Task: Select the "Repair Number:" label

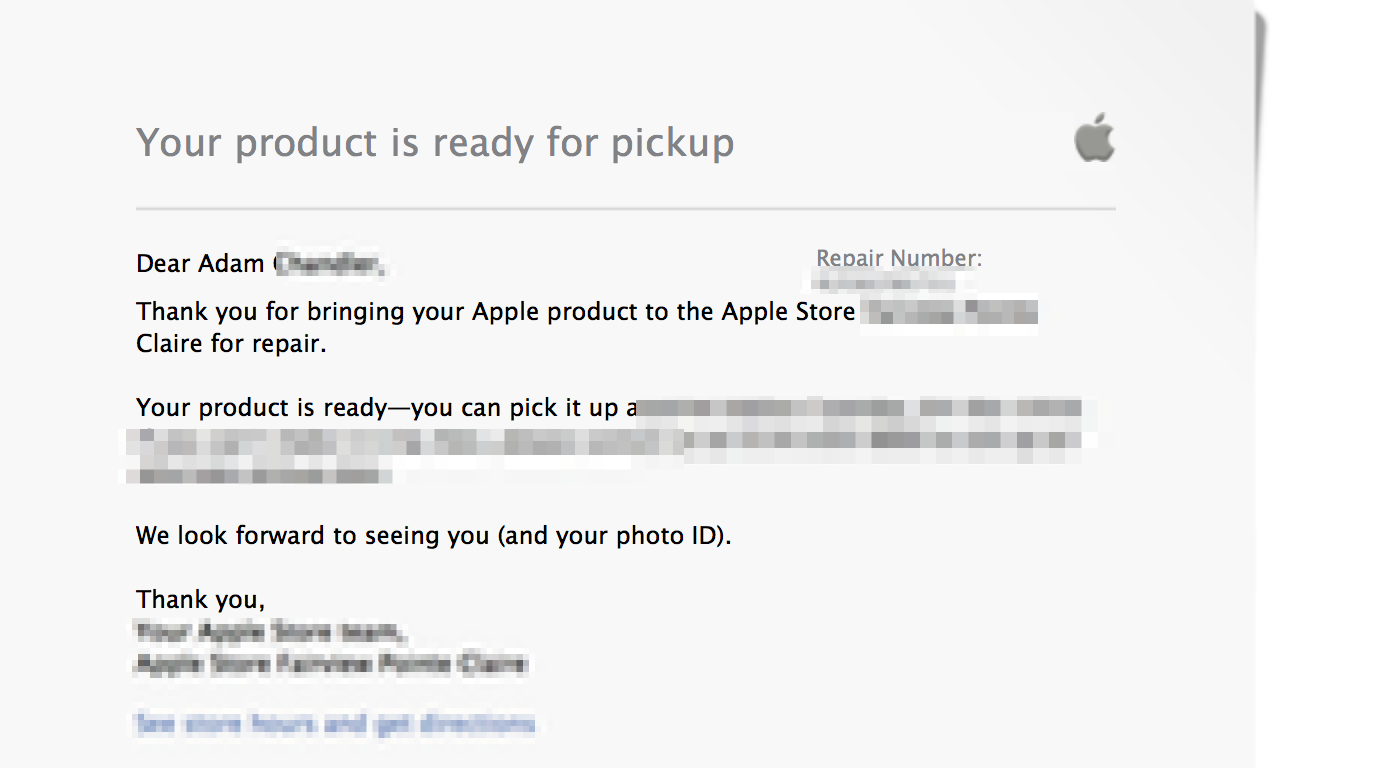Action: pos(899,258)
